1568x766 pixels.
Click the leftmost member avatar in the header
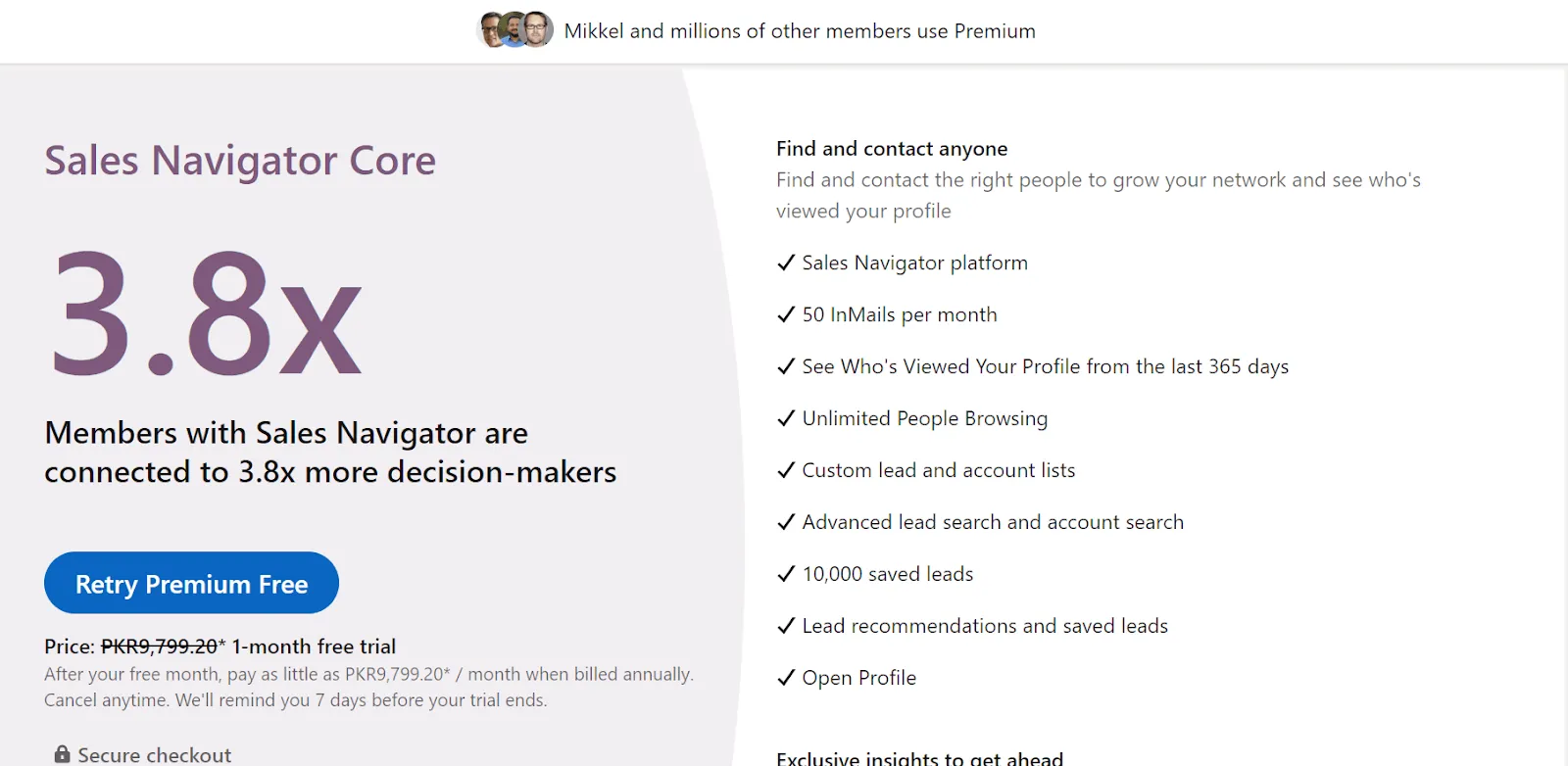[x=487, y=28]
